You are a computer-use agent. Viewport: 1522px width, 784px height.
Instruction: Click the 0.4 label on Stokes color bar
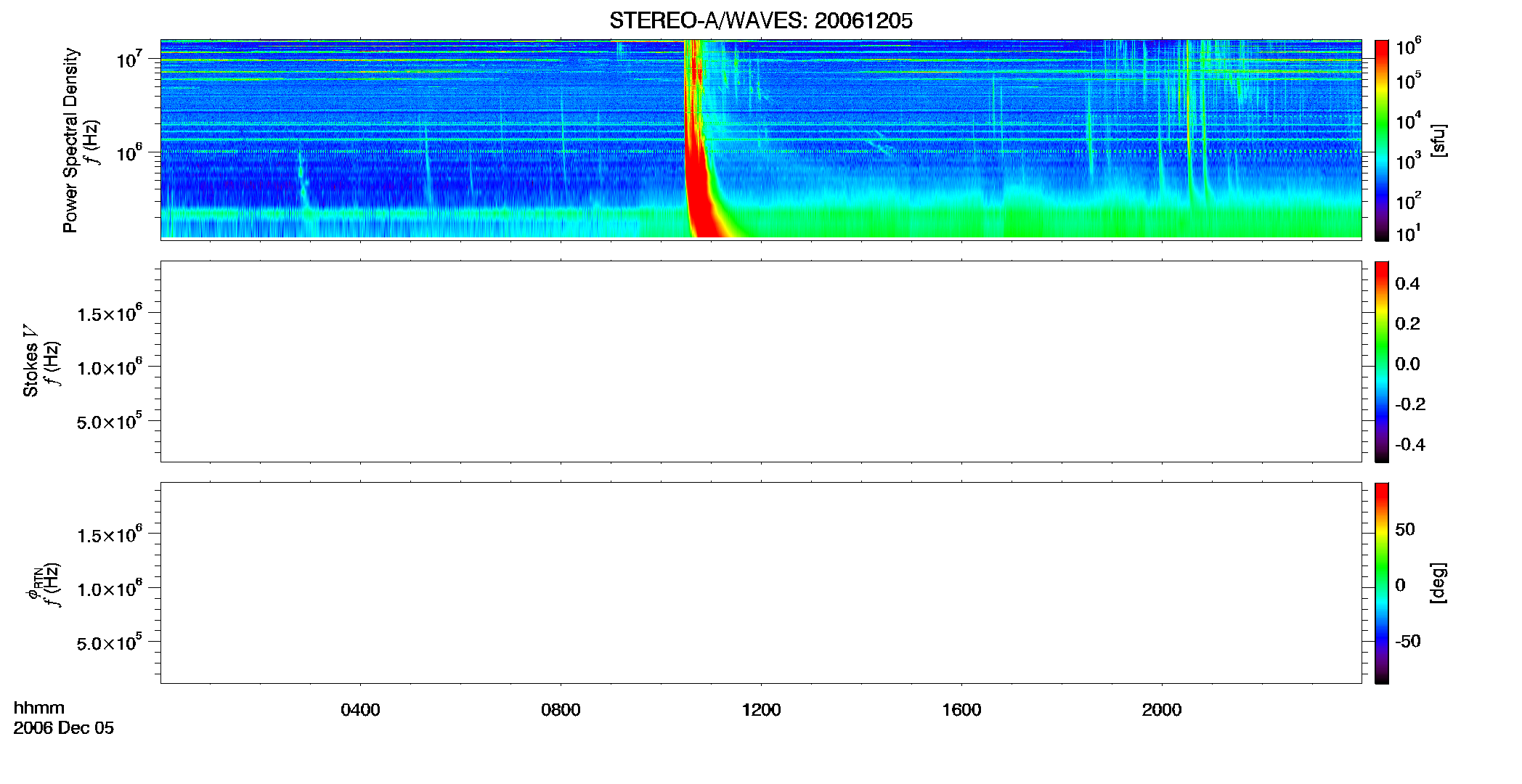point(1407,284)
